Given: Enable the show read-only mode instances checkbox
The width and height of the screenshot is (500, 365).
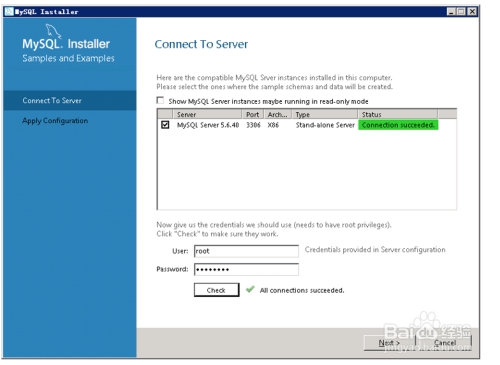Looking at the screenshot, I should point(160,100).
